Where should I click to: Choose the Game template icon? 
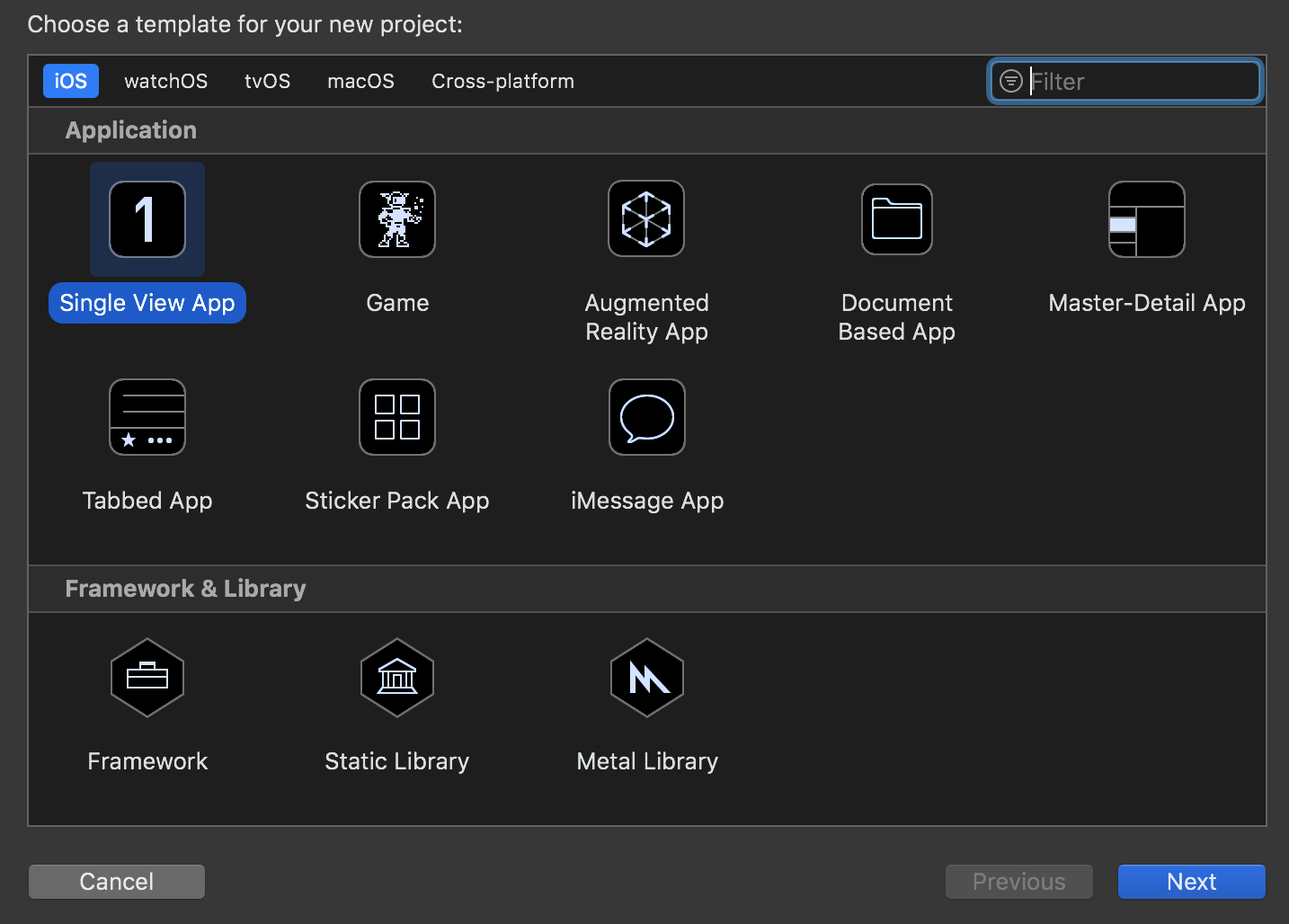pyautogui.click(x=397, y=219)
